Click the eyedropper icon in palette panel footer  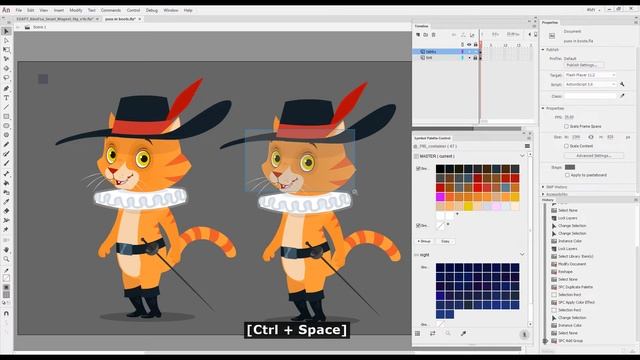point(463,333)
